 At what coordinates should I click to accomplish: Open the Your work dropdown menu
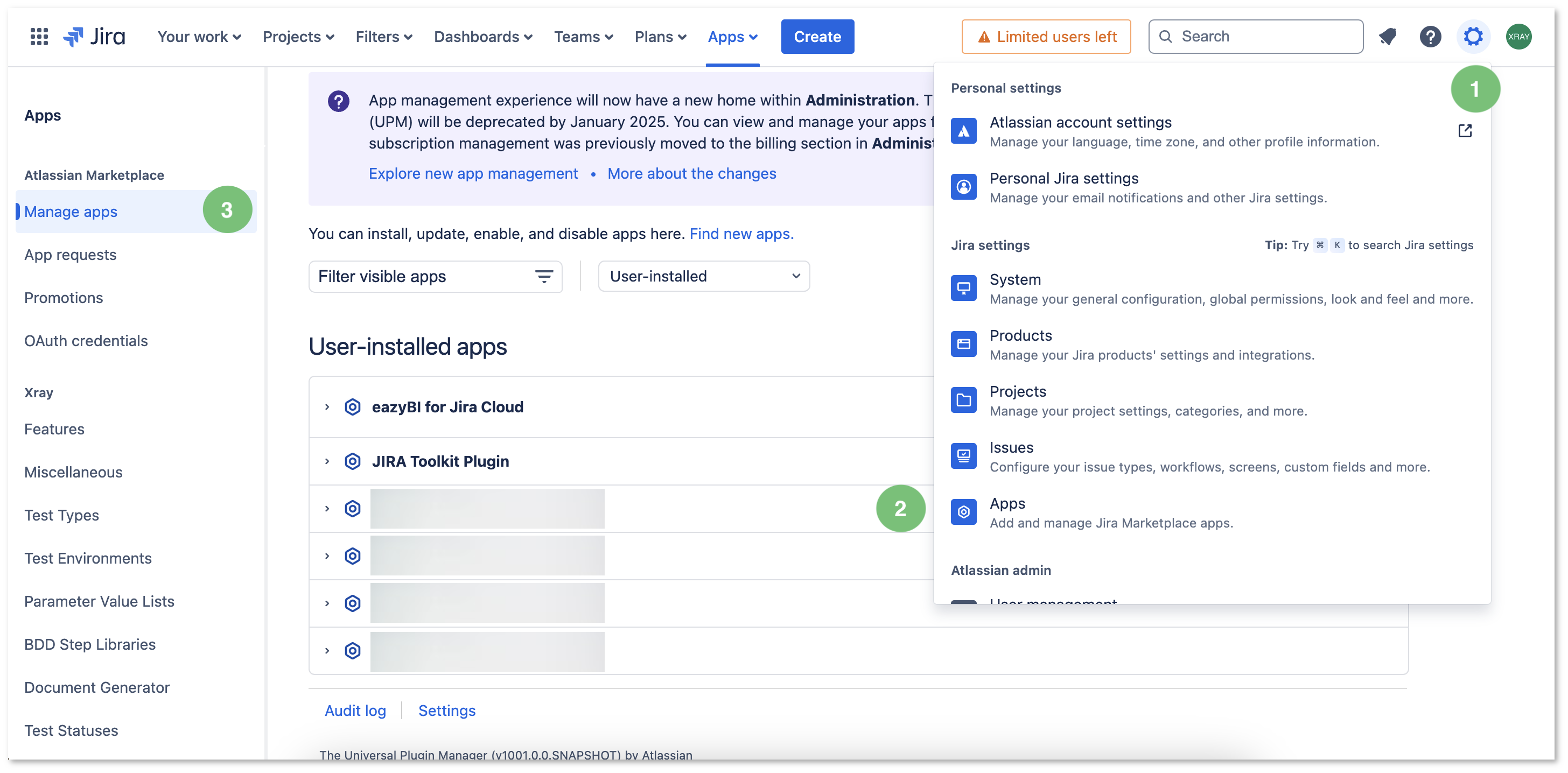(199, 37)
